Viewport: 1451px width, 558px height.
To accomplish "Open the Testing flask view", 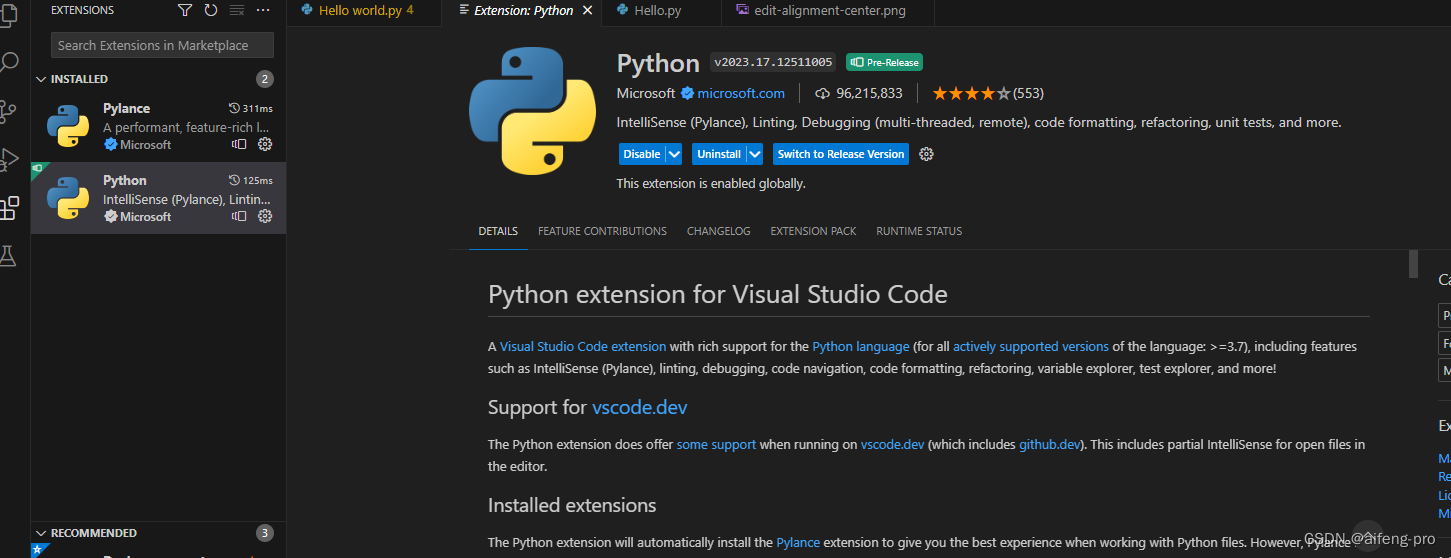I will pyautogui.click(x=9, y=255).
